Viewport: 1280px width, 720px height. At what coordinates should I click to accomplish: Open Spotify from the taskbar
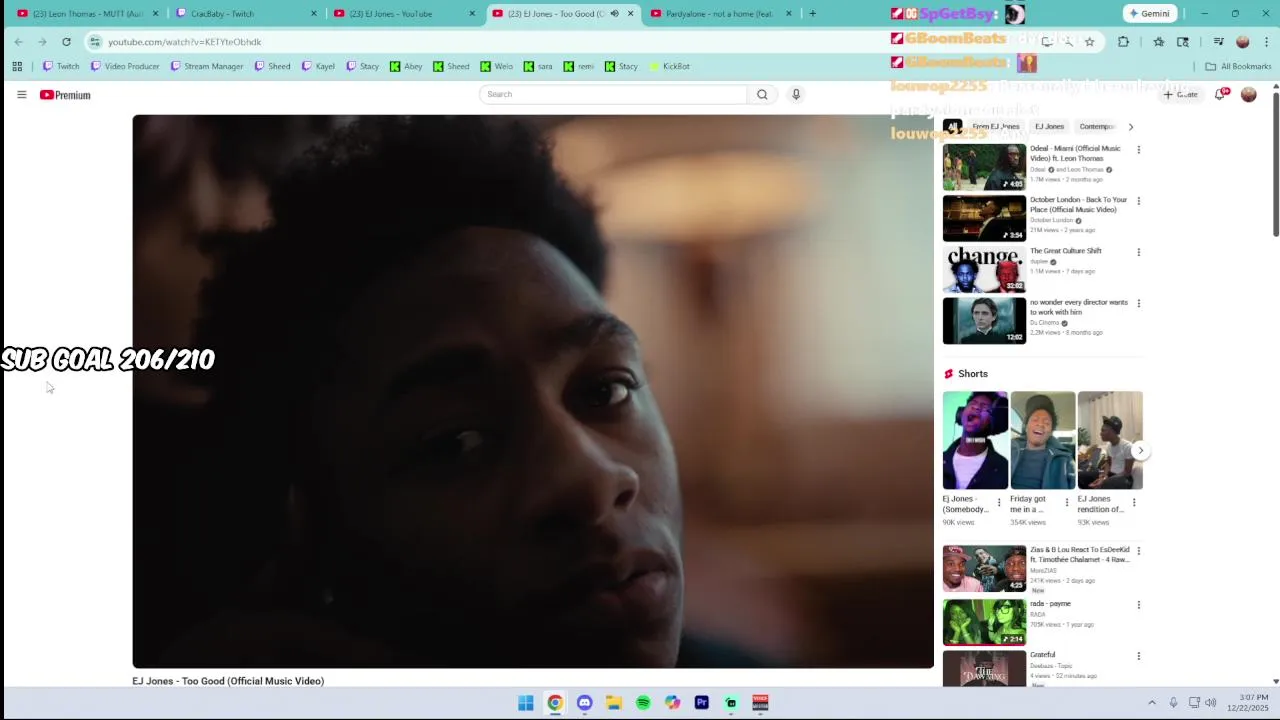pos(643,703)
